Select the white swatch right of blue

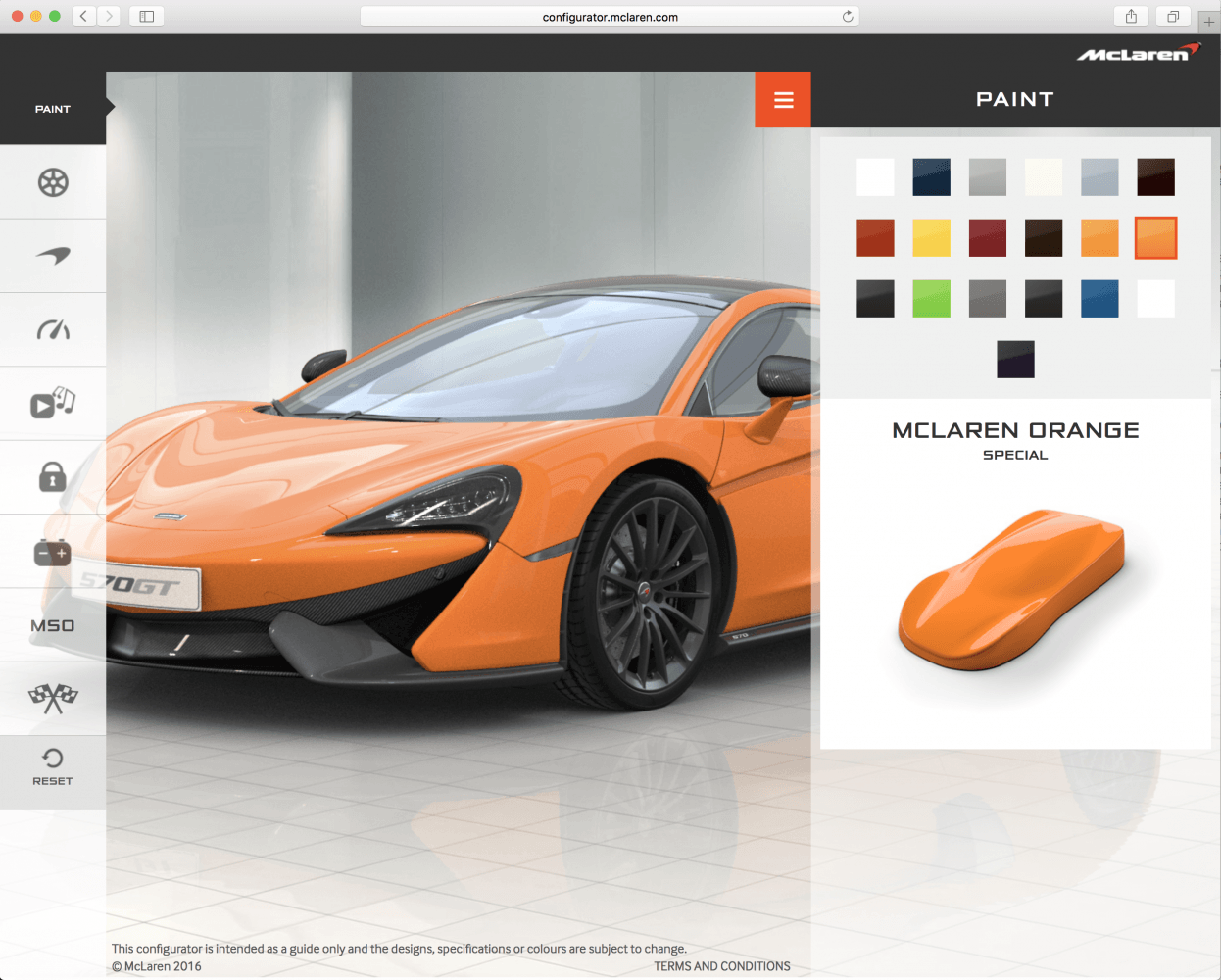pyautogui.click(x=1156, y=299)
